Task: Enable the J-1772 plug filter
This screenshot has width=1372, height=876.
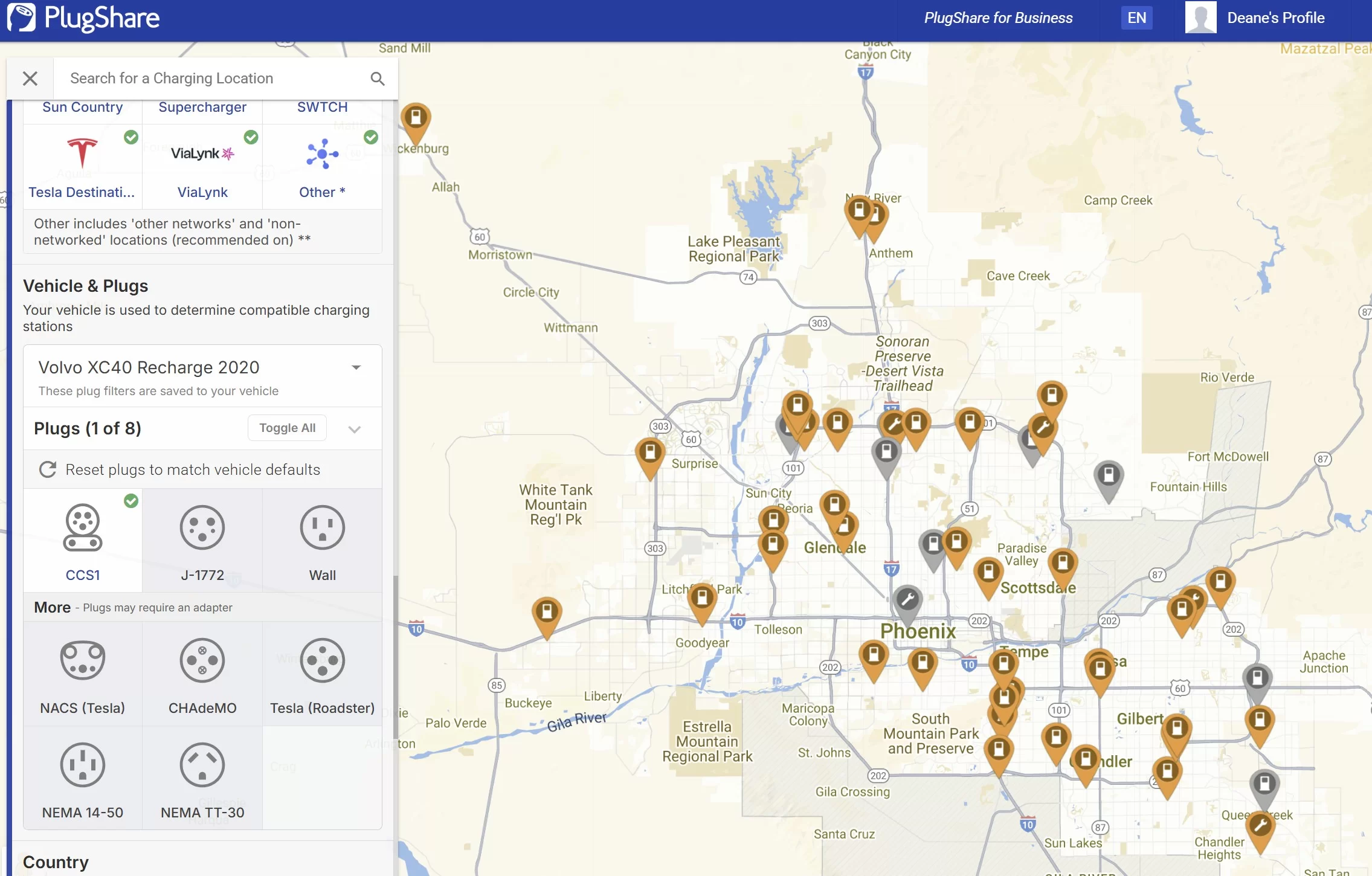Action: point(202,541)
